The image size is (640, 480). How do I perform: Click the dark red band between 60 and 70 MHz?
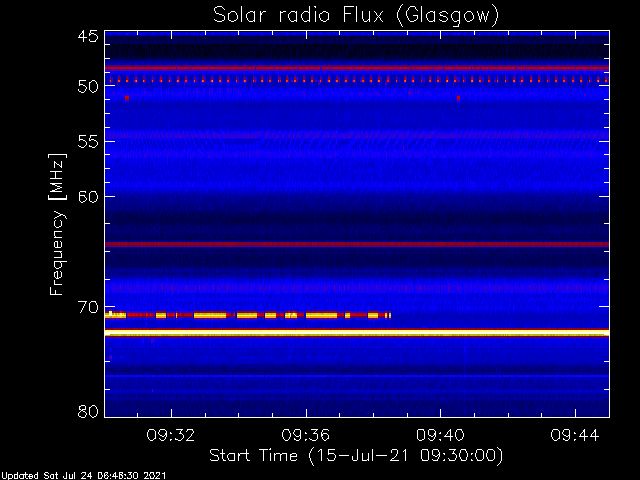point(357,244)
